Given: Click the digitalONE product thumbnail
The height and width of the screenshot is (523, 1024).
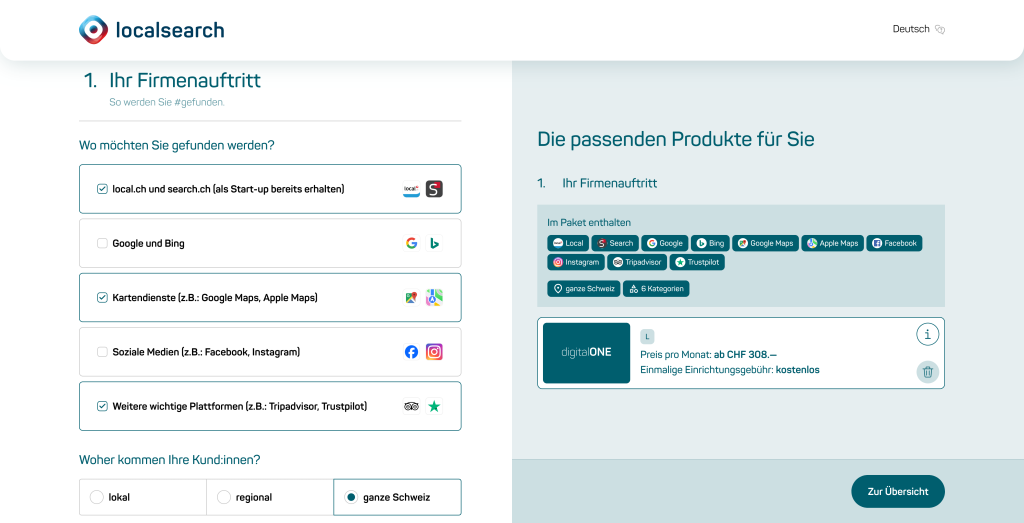Looking at the screenshot, I should [586, 353].
